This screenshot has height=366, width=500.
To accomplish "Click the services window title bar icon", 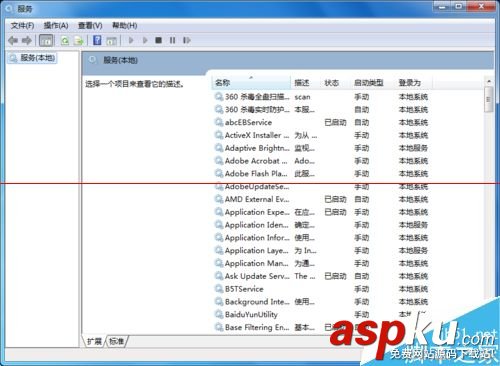I will [x=10, y=9].
